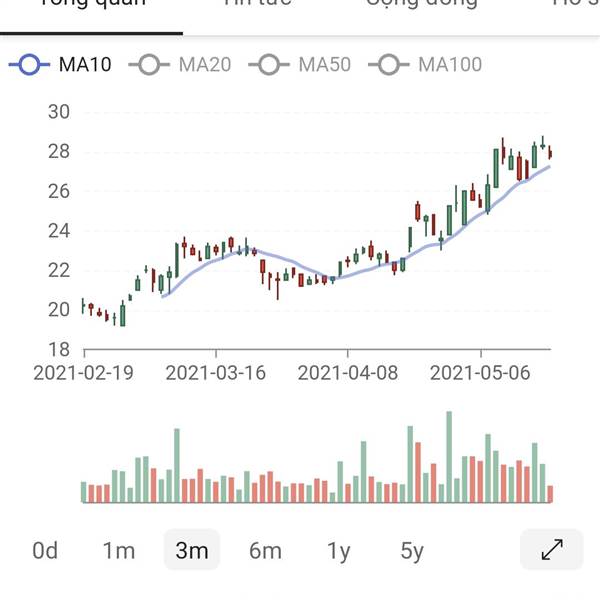The height and width of the screenshot is (600, 600).
Task: Click the MA100 legend circle marker
Action: pos(388,64)
